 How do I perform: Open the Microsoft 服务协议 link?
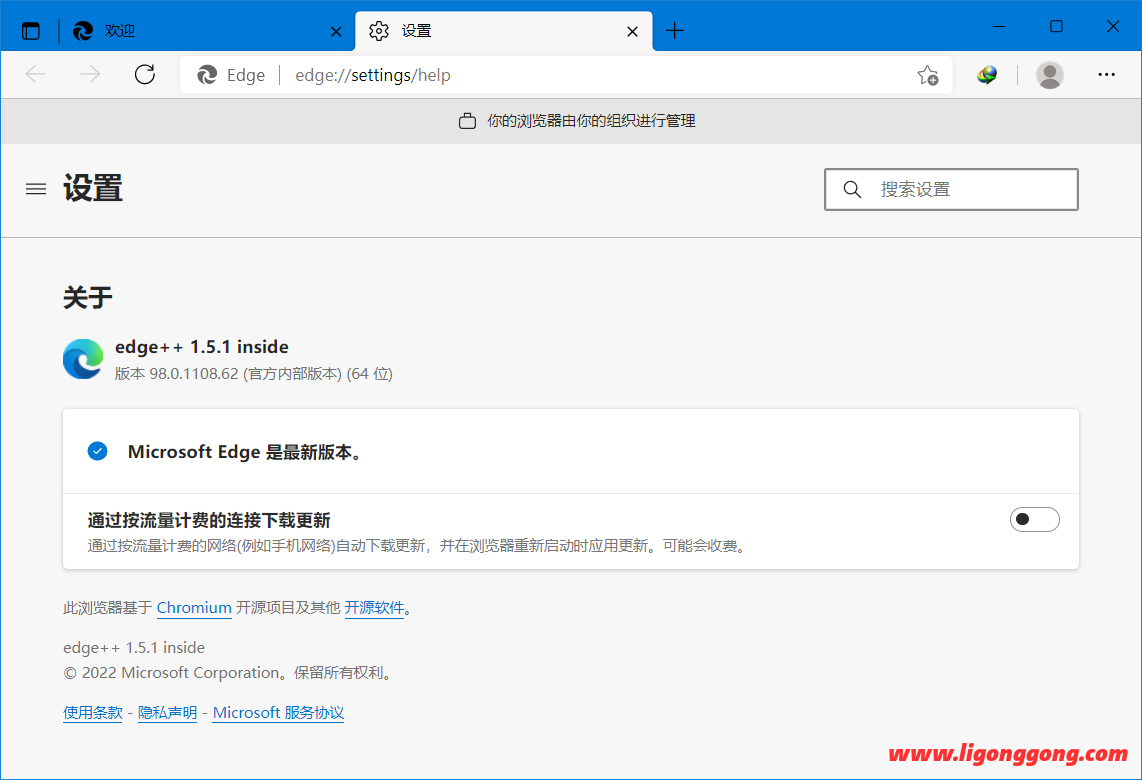[x=278, y=712]
